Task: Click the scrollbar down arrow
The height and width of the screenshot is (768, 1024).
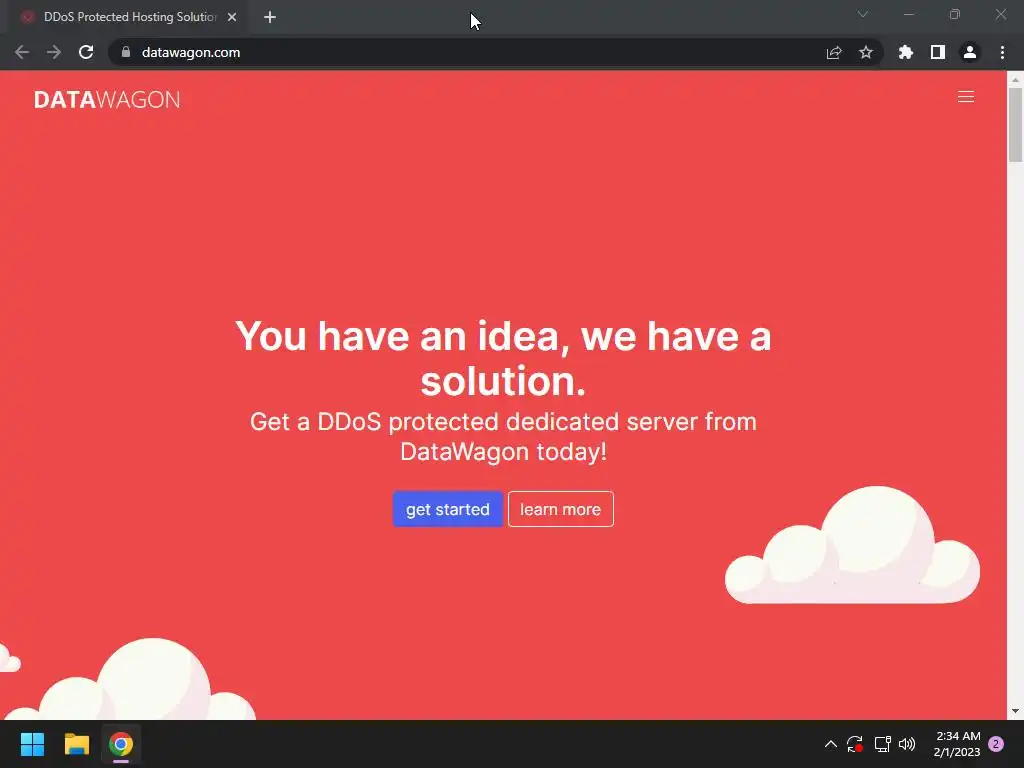Action: click(1015, 711)
